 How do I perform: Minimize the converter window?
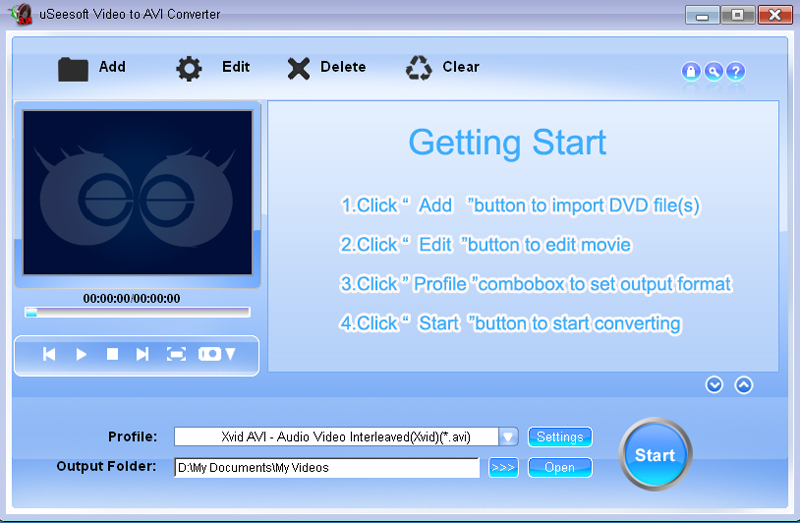[702, 15]
